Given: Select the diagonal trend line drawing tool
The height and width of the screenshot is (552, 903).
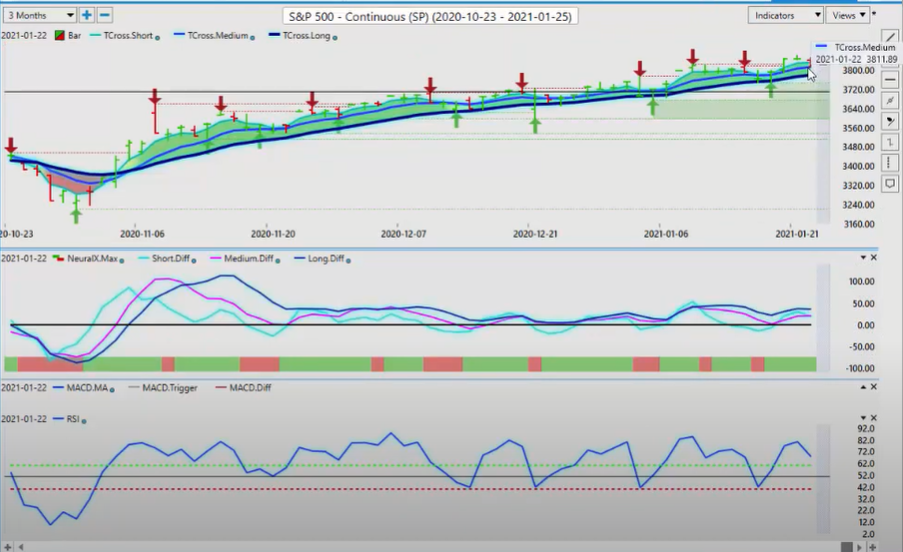Looking at the screenshot, I should click(x=890, y=38).
